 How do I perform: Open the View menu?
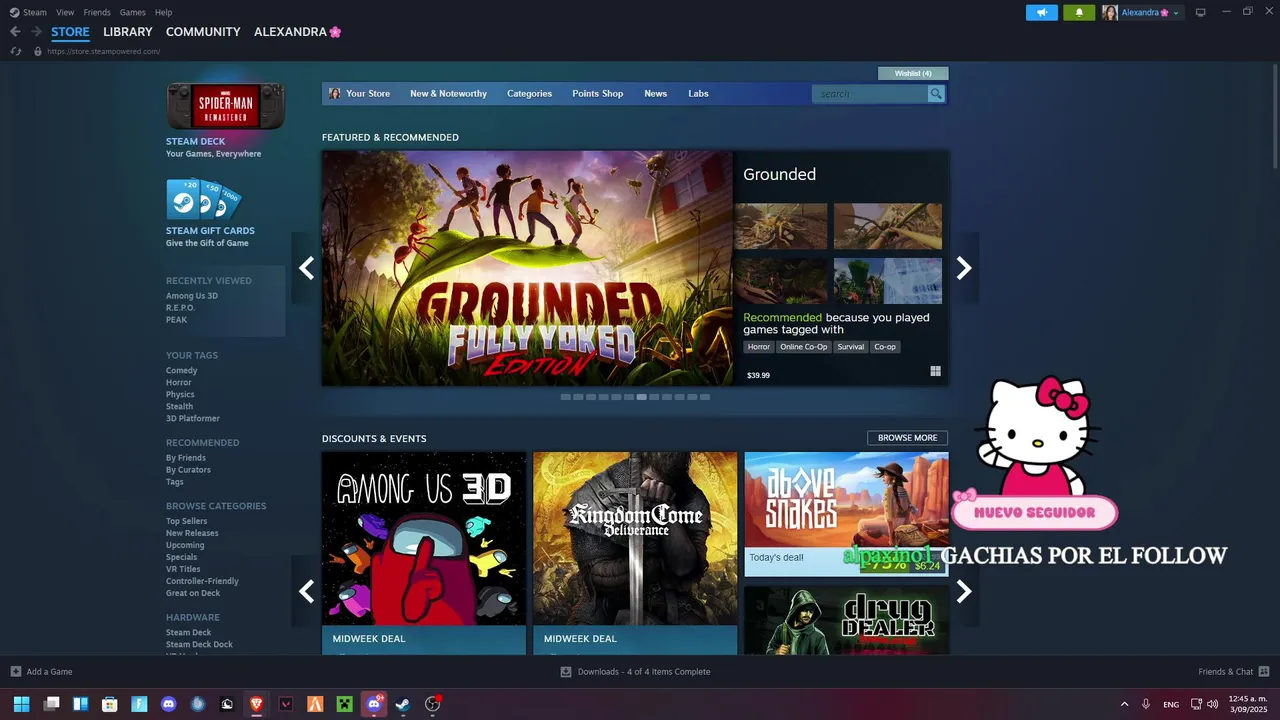(65, 12)
